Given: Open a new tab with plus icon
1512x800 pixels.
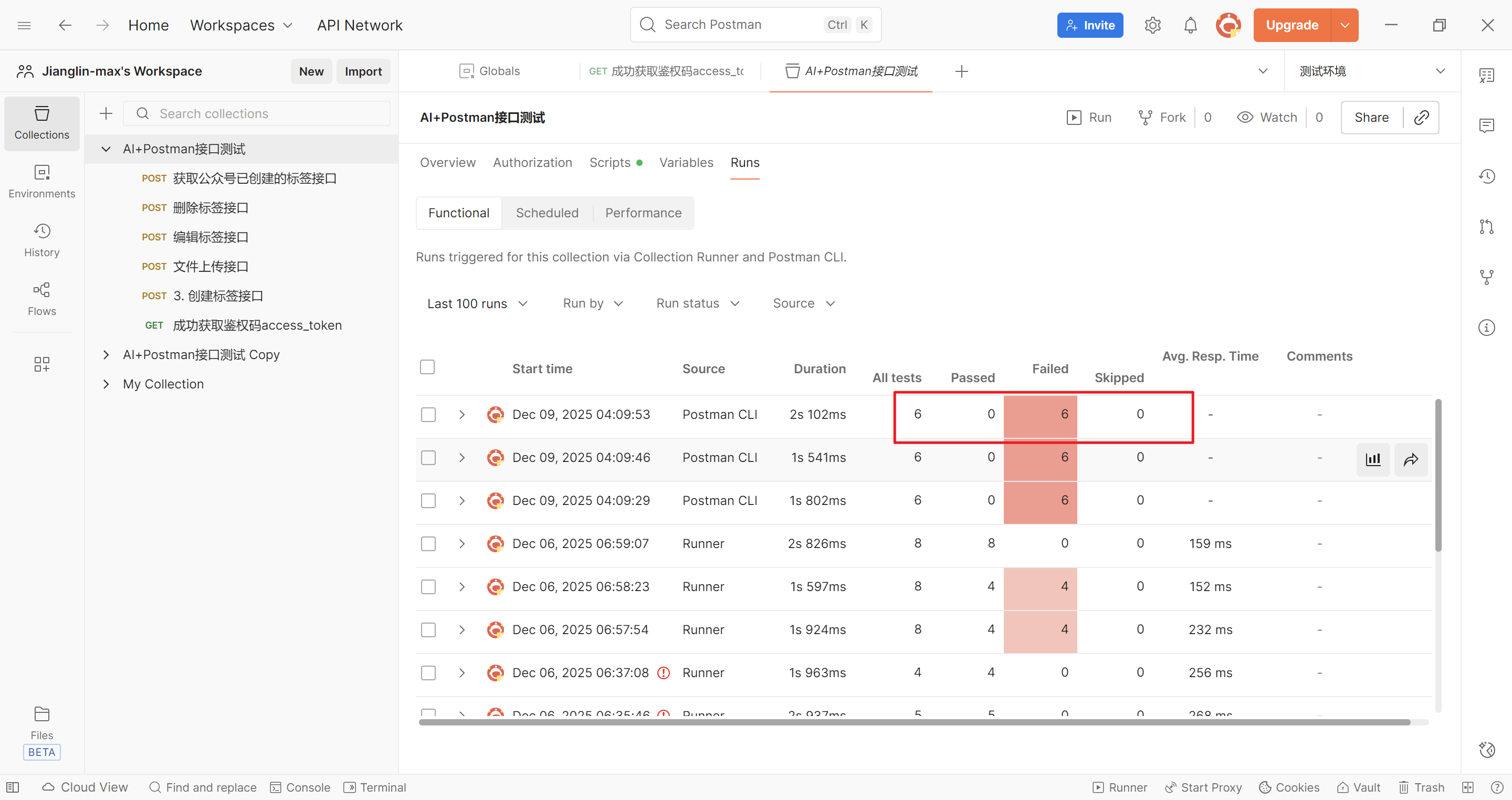Looking at the screenshot, I should (x=961, y=71).
